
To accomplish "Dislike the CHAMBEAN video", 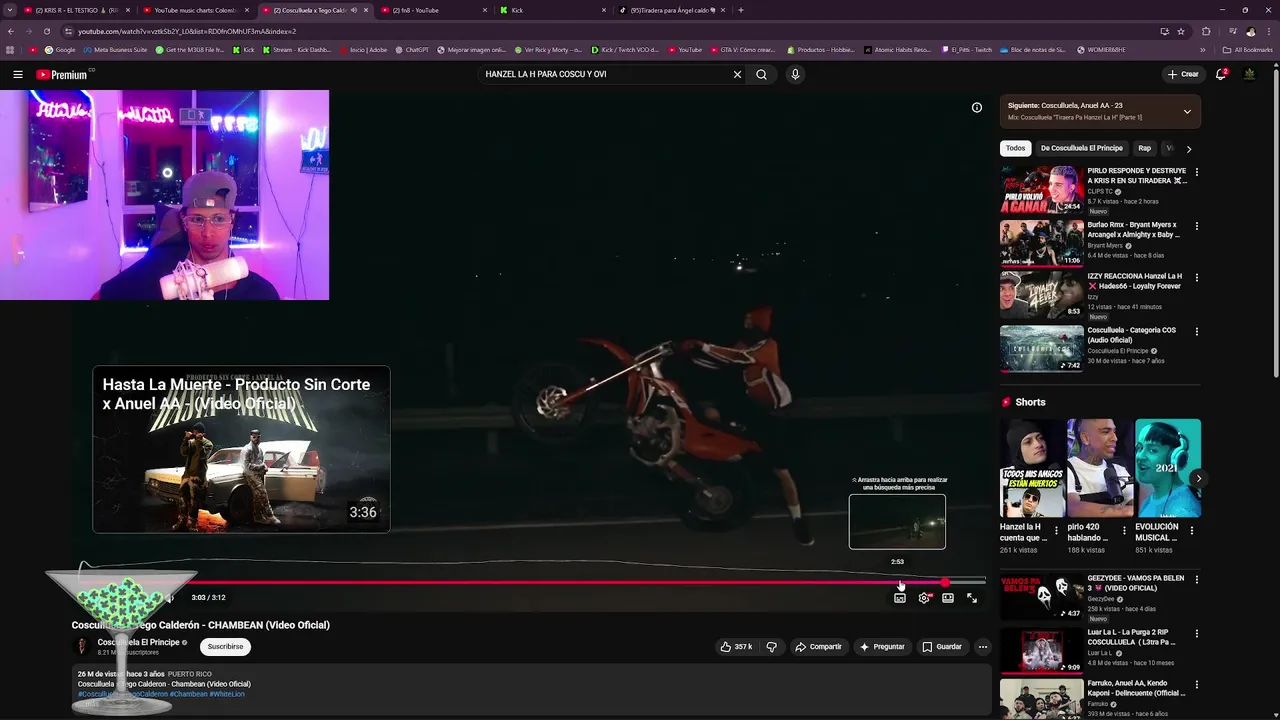I will coord(771,647).
